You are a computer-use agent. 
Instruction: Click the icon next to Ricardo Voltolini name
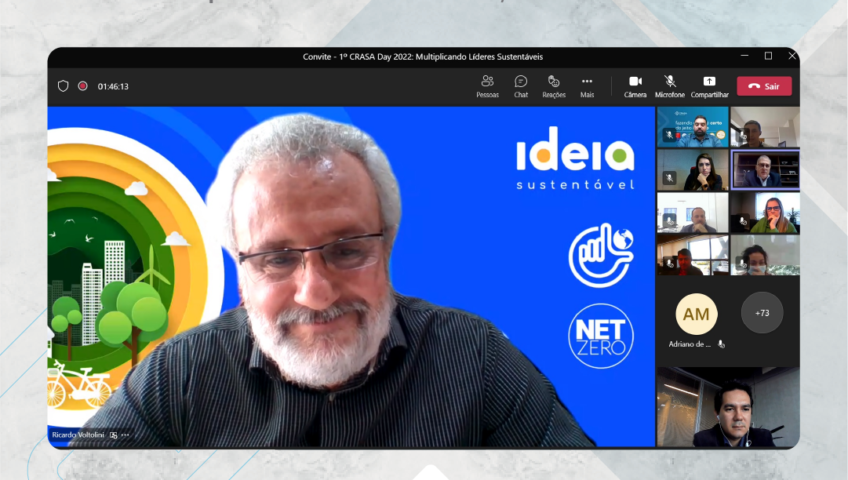114,435
